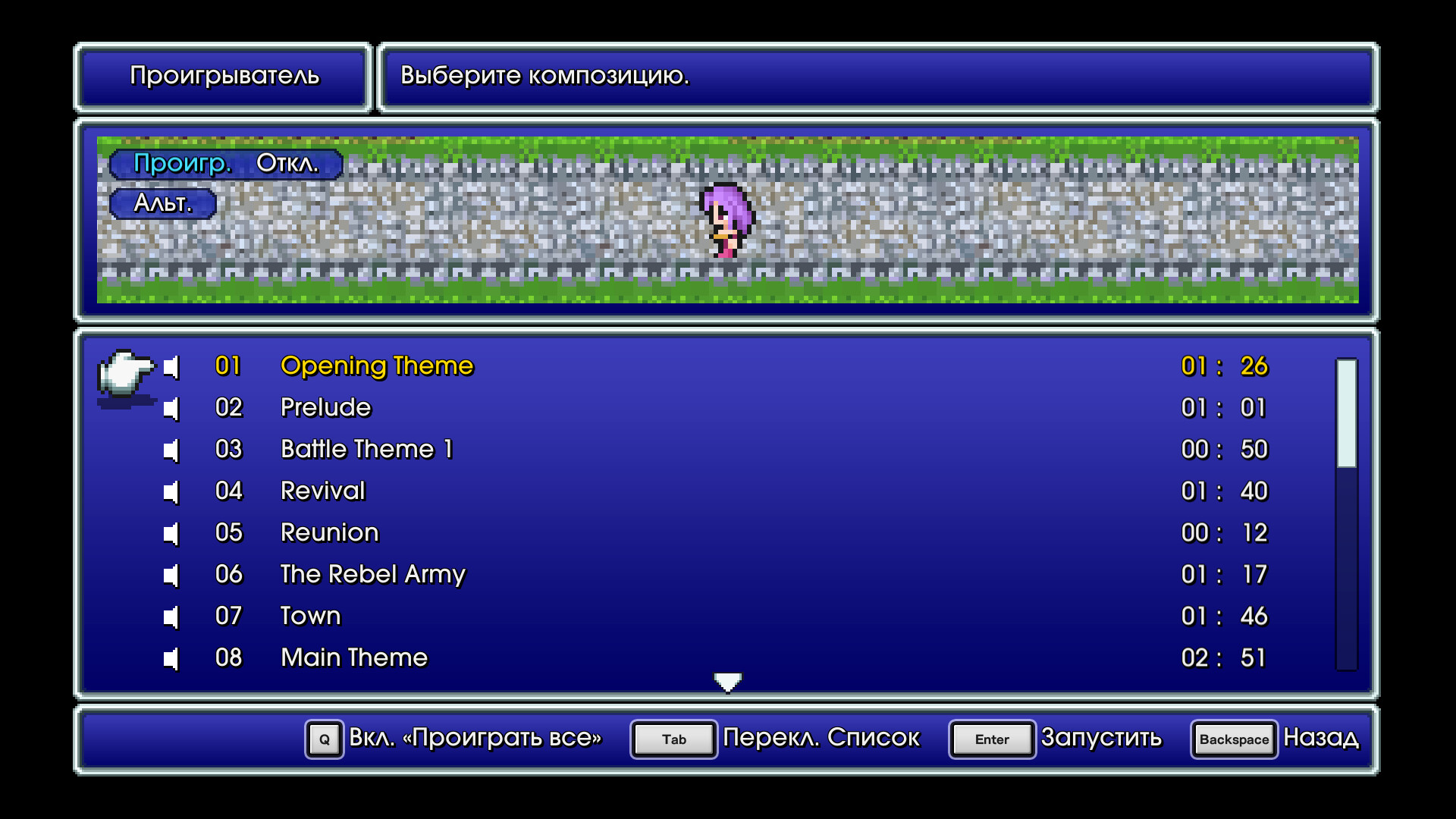1456x819 pixels.
Task: Click the speaker icon next to Battle Theme 1
Action: 172,450
